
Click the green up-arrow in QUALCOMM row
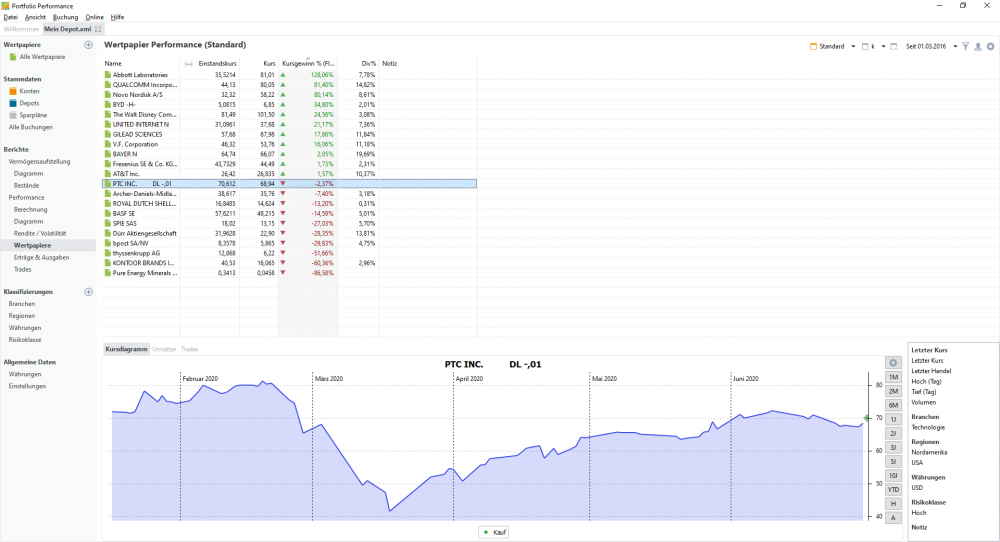[x=283, y=84]
